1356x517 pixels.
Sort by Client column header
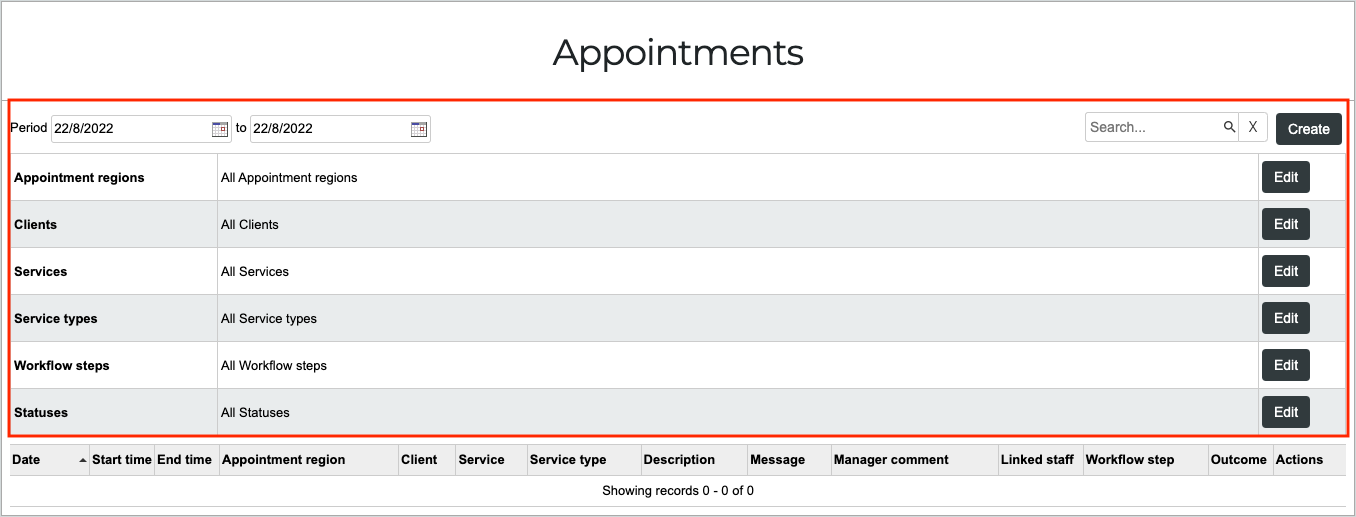point(419,460)
